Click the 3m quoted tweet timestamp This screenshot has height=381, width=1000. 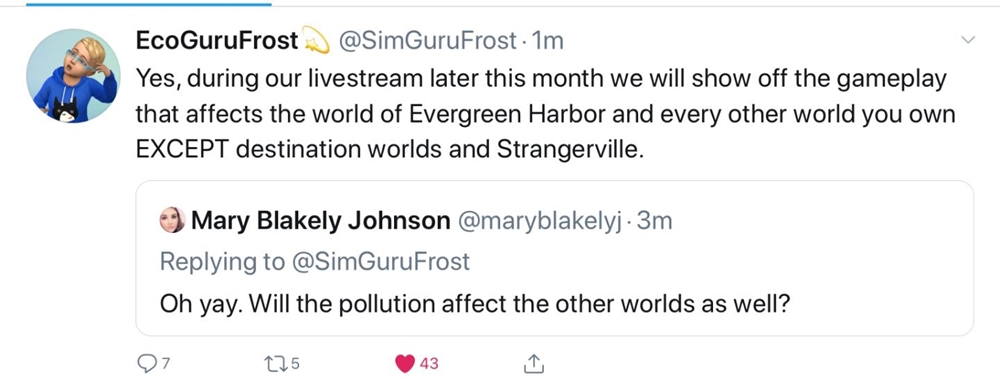(654, 221)
